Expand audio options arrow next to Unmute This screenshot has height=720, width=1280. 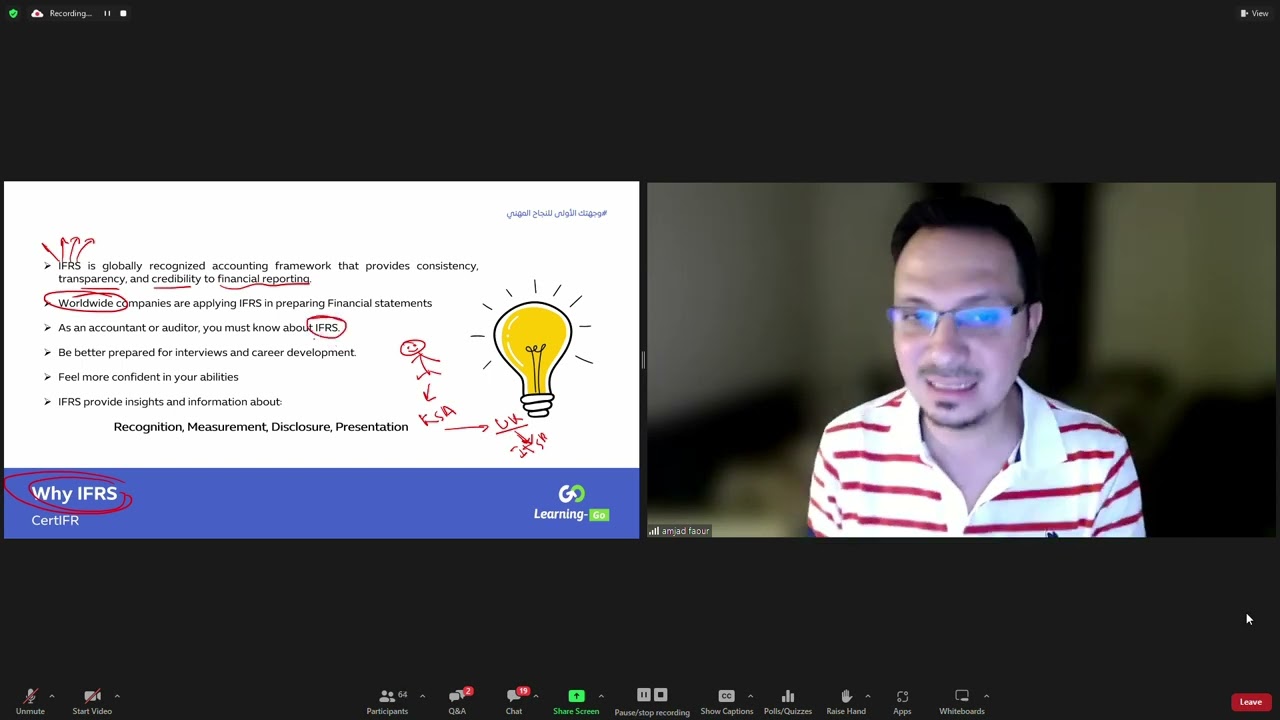(x=51, y=696)
